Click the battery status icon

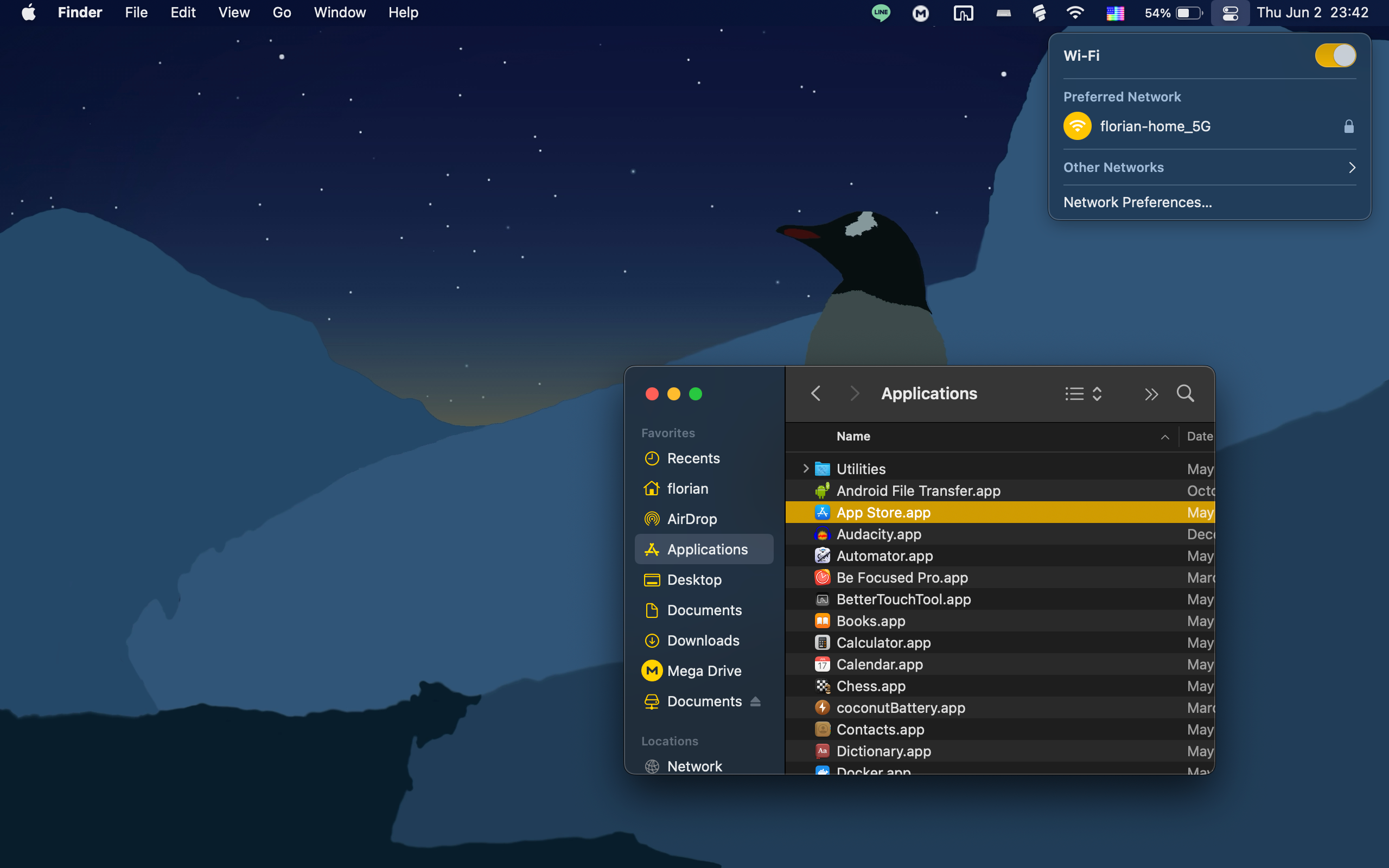1189,12
